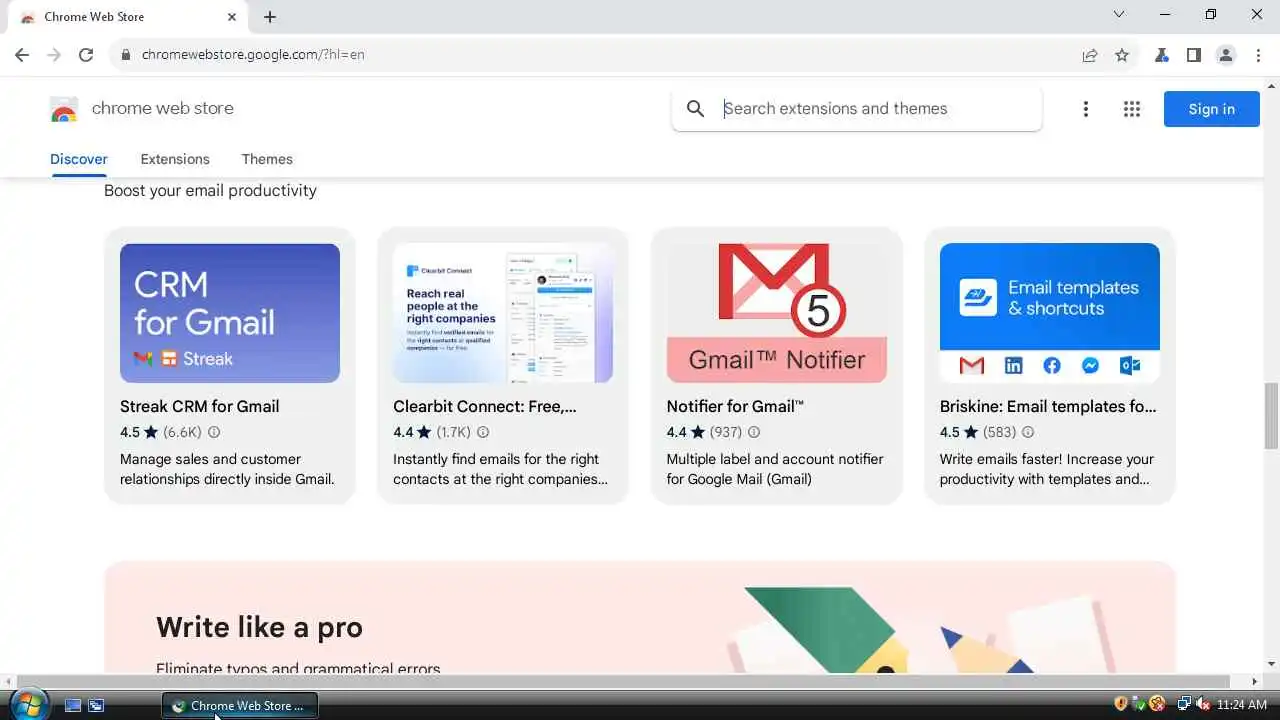Click the switch between windows taskbar icon
This screenshot has width=1280, height=720.
pyautogui.click(x=96, y=705)
